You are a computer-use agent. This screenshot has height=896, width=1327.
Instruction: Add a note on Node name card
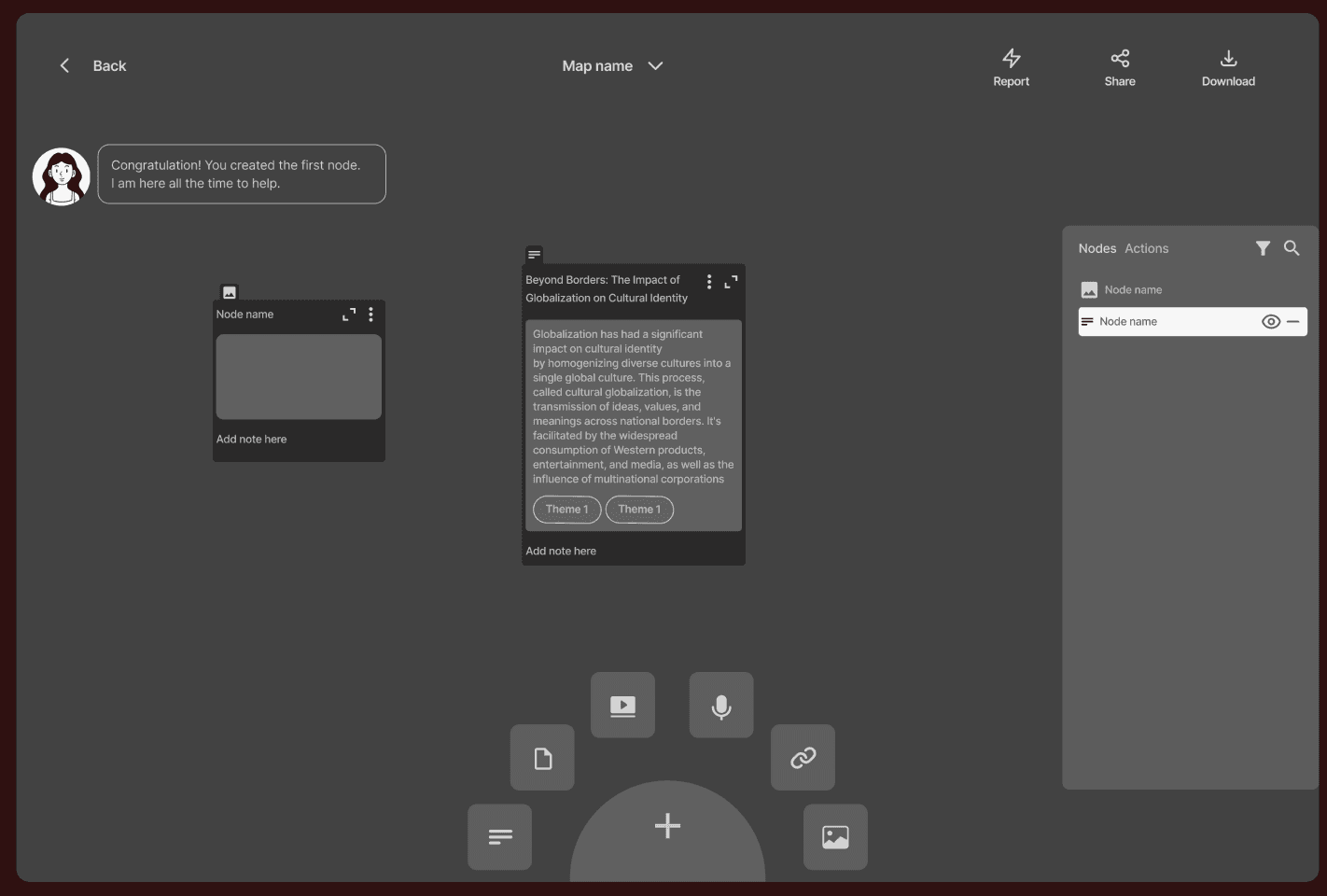[x=252, y=439]
